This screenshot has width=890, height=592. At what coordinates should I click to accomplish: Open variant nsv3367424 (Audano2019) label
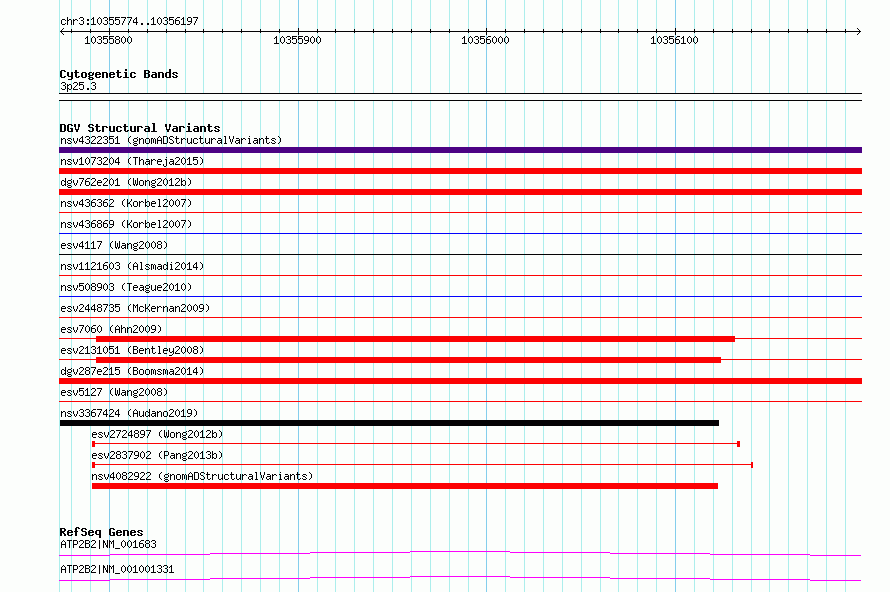pyautogui.click(x=129, y=413)
